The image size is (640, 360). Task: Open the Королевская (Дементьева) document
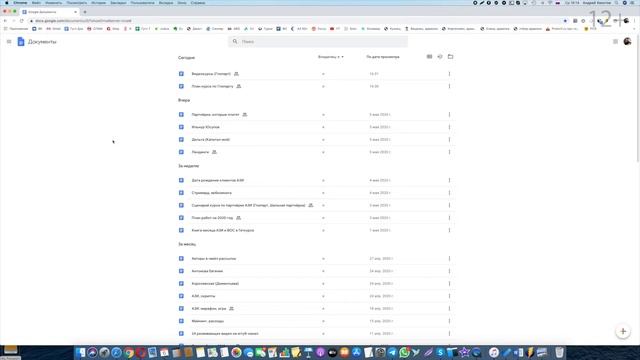pyautogui.click(x=215, y=284)
